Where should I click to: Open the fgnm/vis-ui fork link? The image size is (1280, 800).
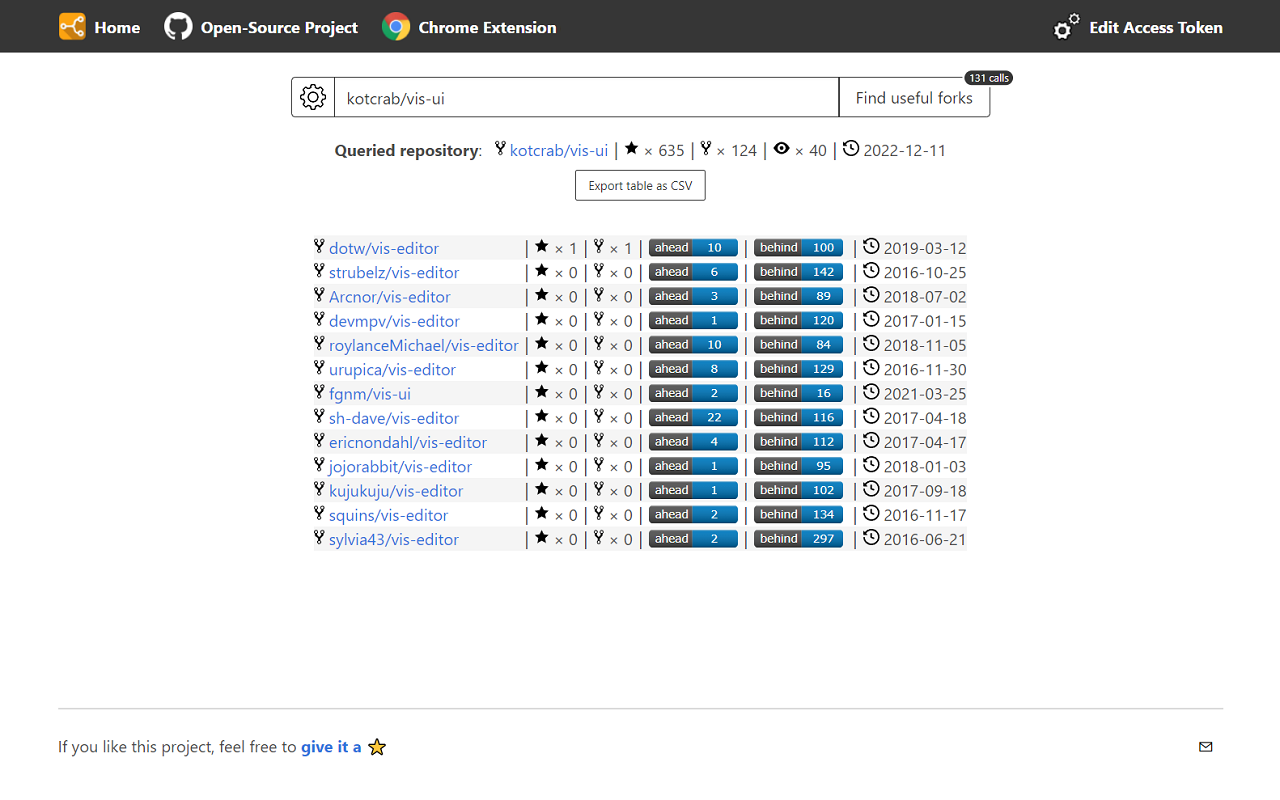pos(369,394)
